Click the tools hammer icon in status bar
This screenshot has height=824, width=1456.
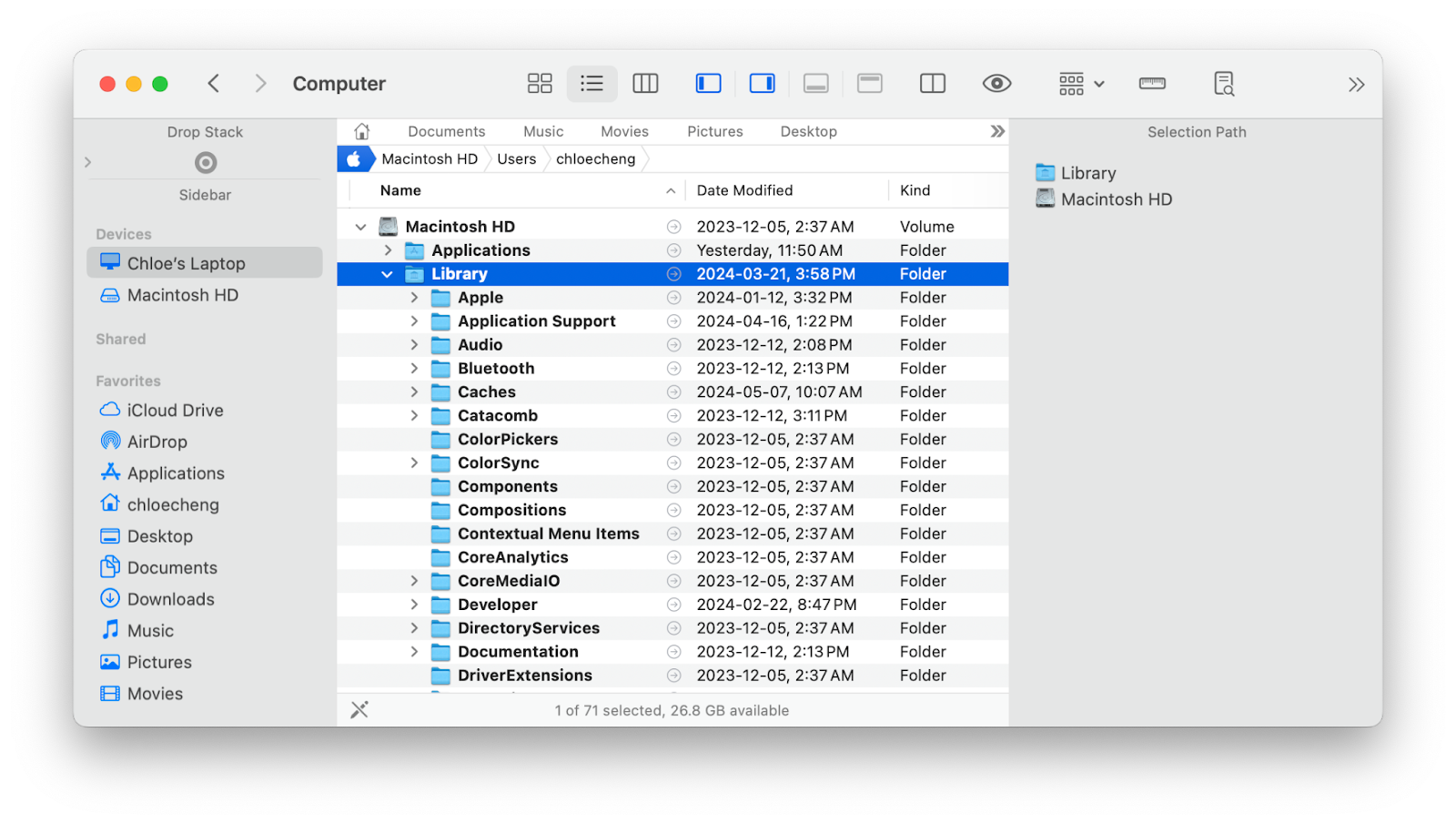pos(359,709)
